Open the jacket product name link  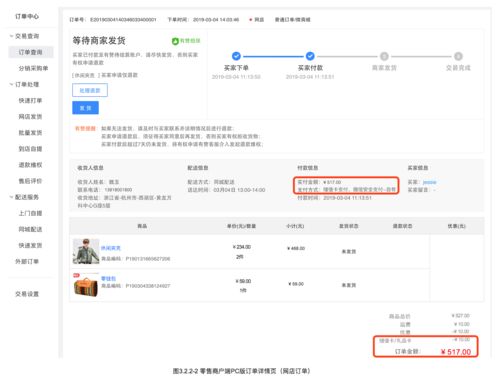pyautogui.click(x=111, y=248)
